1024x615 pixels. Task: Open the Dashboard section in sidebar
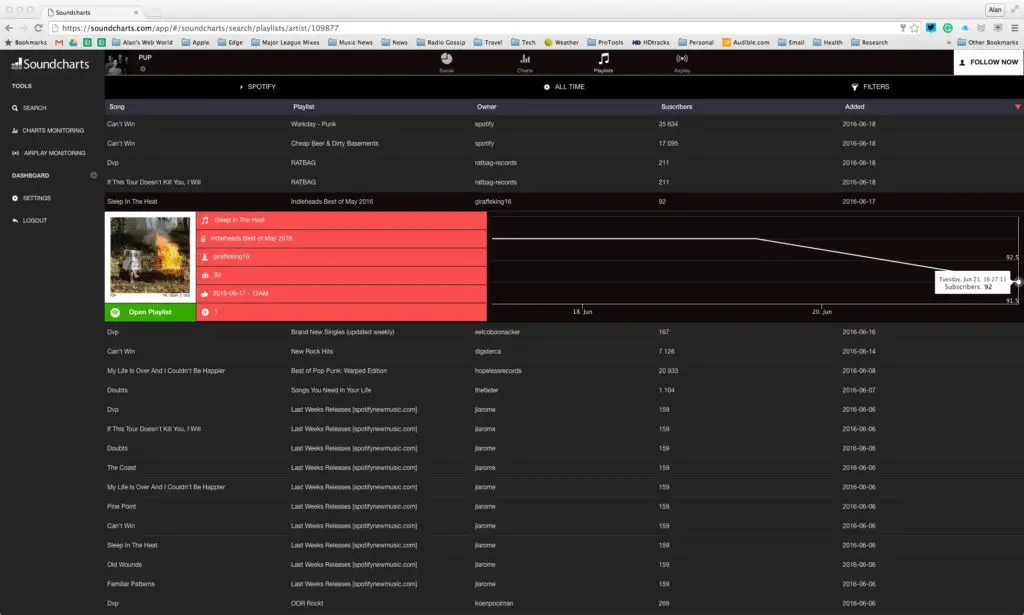click(x=30, y=176)
